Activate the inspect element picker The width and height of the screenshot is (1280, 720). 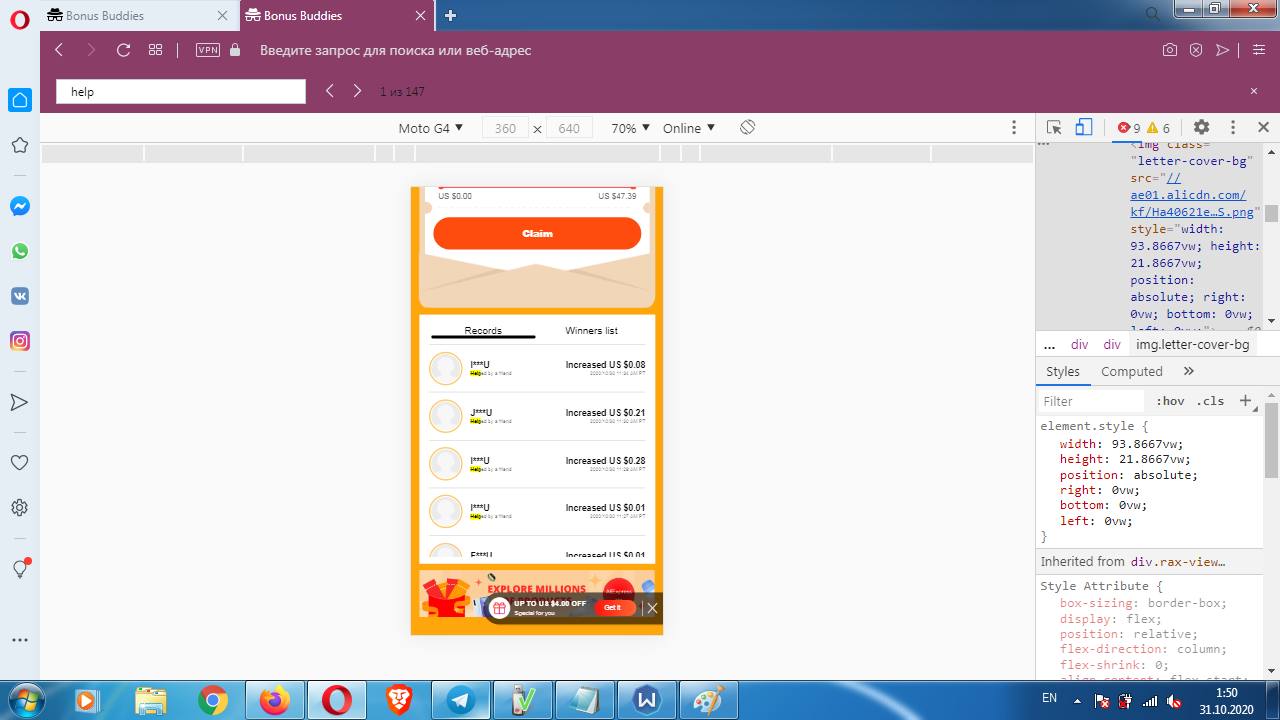pos(1054,128)
